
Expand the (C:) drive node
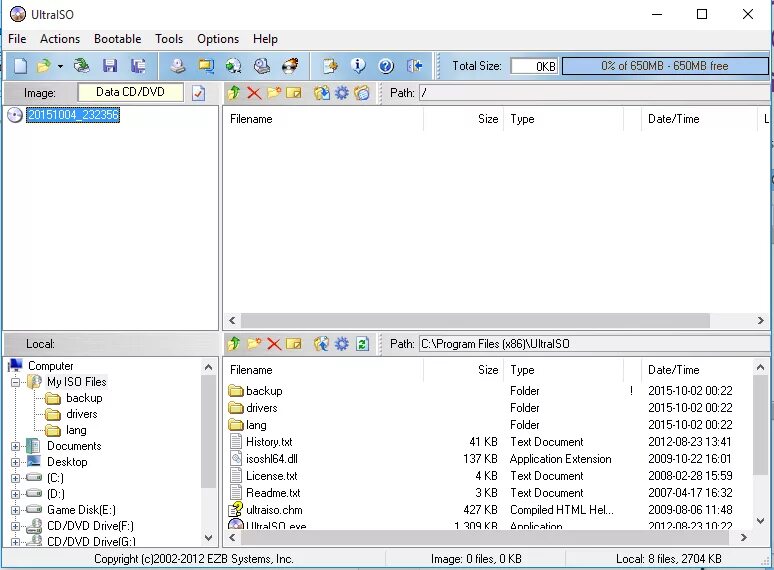[15, 478]
